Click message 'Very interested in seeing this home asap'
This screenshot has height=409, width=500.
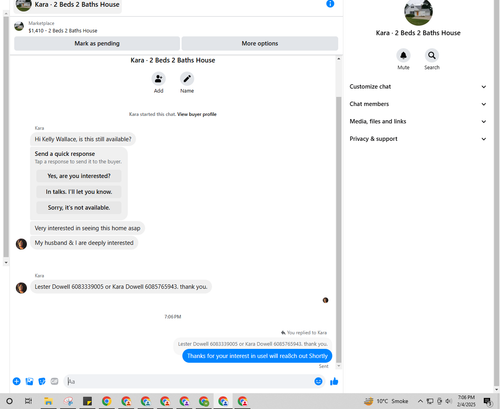click(87, 228)
